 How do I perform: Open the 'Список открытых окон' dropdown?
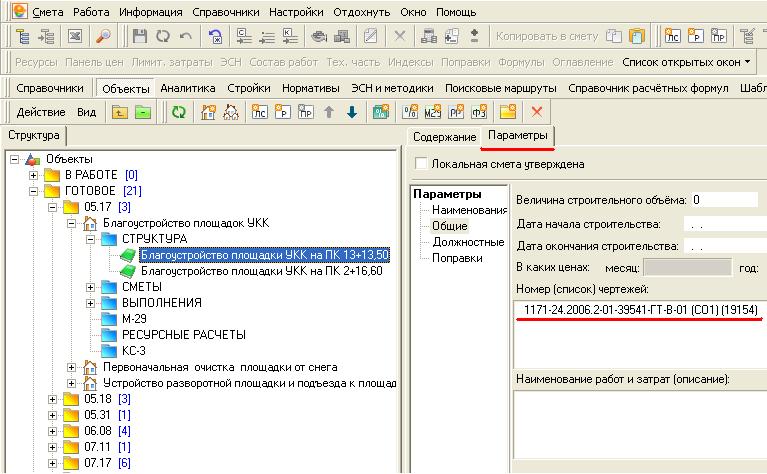click(x=687, y=62)
